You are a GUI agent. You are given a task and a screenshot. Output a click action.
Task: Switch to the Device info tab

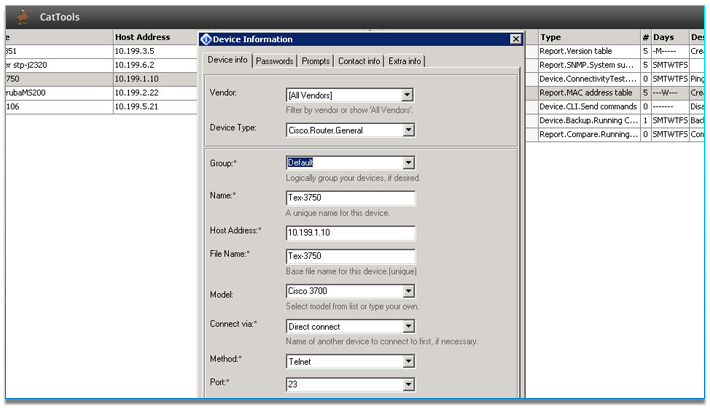coord(227,60)
